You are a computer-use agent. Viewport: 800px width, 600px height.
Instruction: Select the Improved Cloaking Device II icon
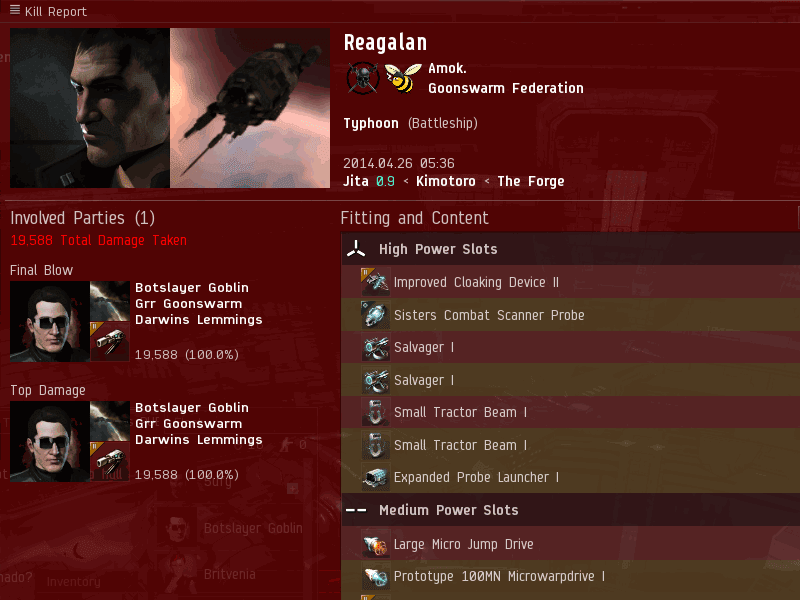click(376, 282)
